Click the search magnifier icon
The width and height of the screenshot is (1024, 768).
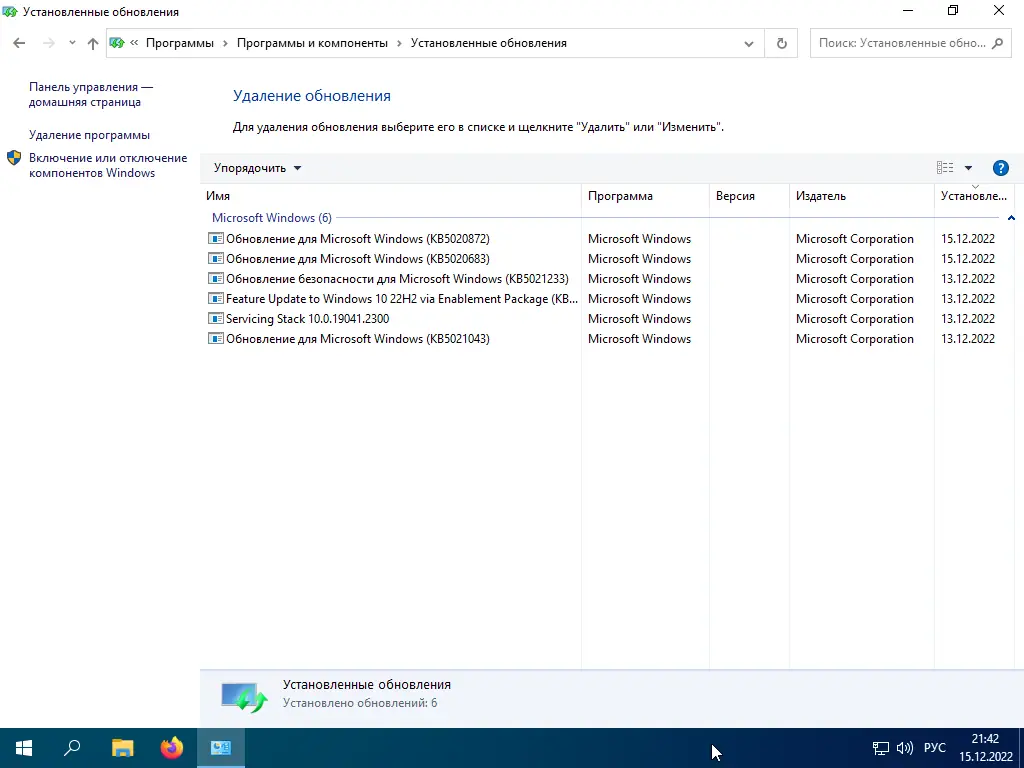[x=997, y=43]
